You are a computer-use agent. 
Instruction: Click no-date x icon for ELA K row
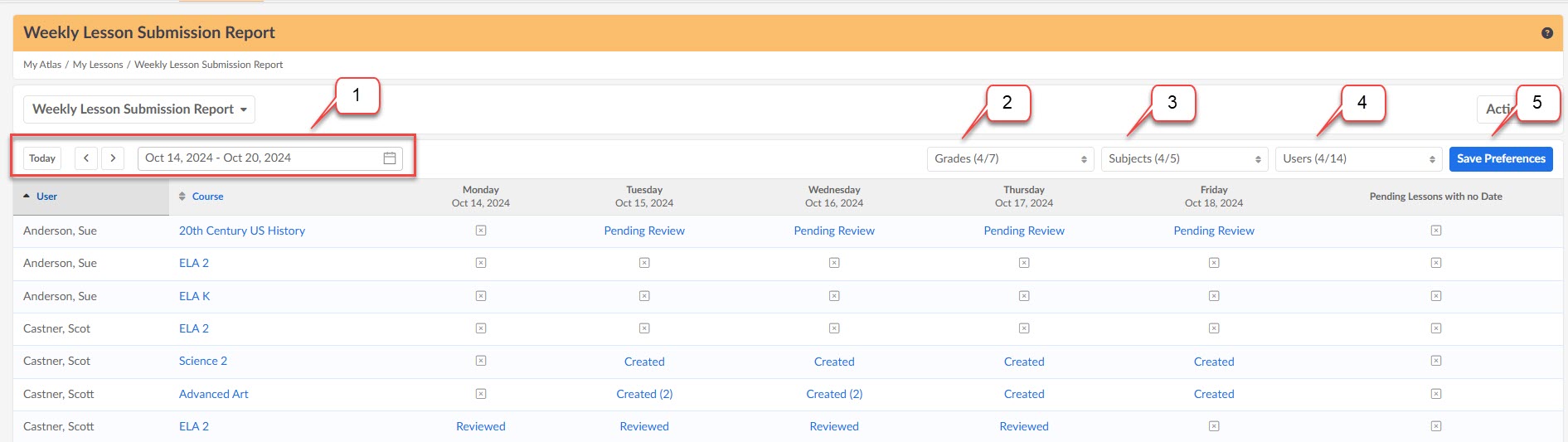(1436, 296)
